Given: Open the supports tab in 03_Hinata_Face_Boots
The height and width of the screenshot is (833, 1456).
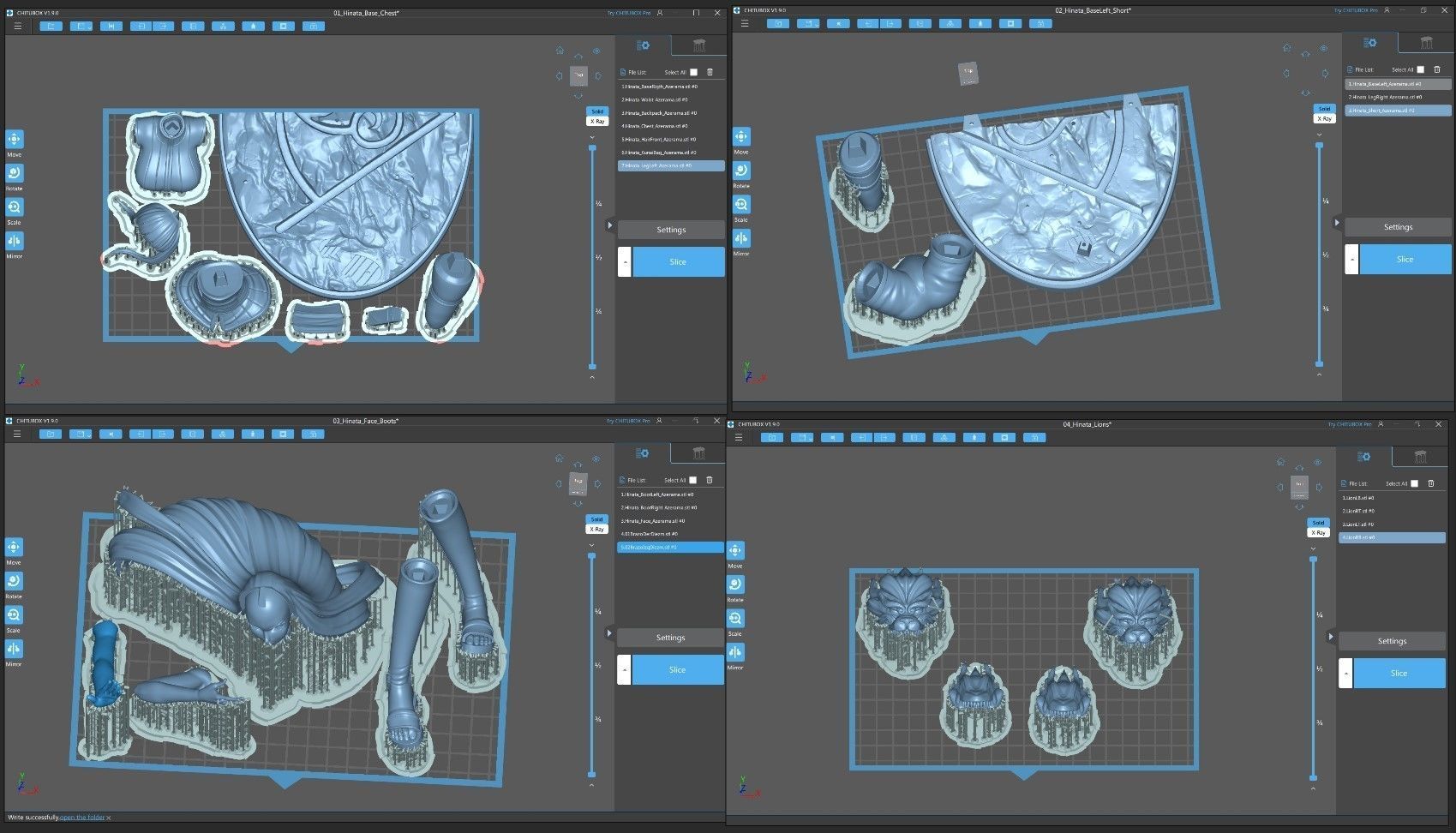Looking at the screenshot, I should 698,453.
